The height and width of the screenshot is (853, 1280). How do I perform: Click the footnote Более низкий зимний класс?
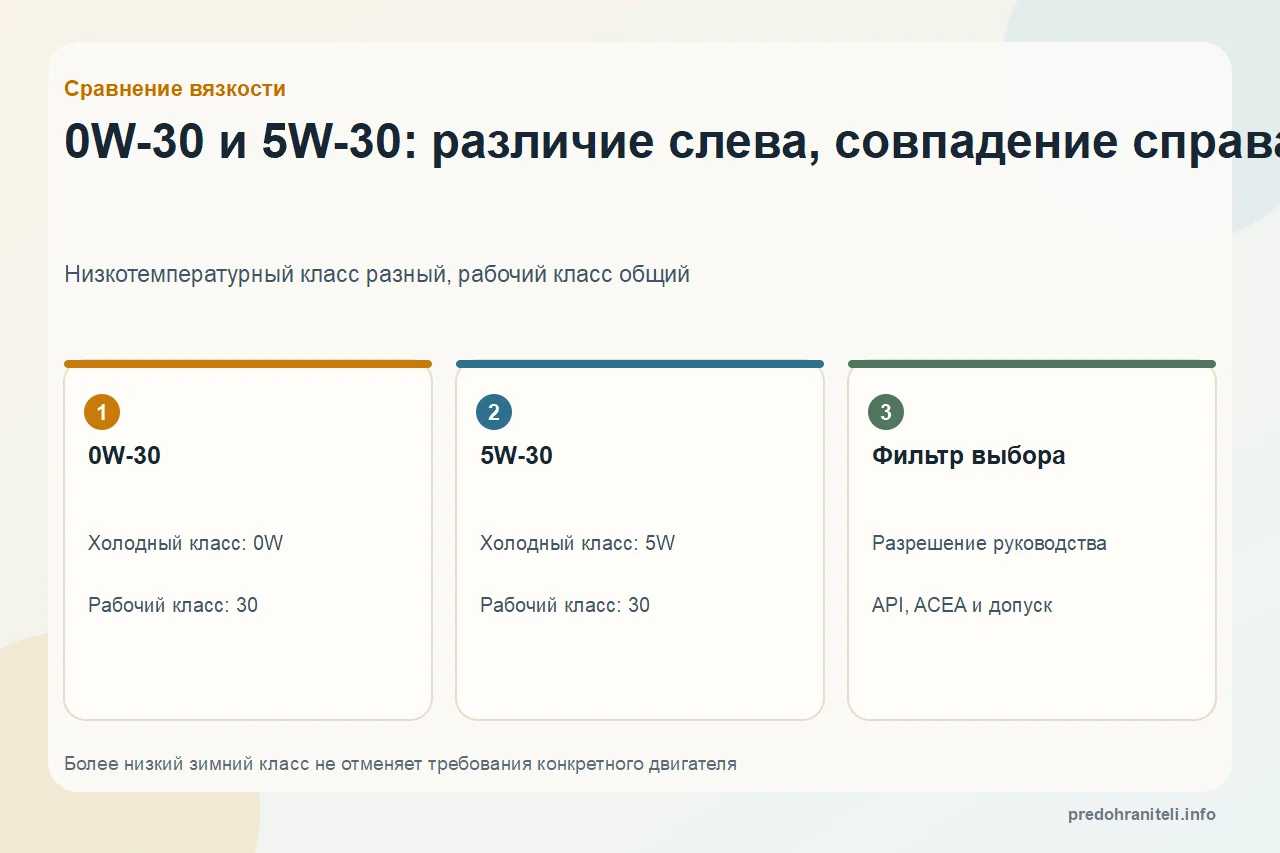[x=400, y=764]
